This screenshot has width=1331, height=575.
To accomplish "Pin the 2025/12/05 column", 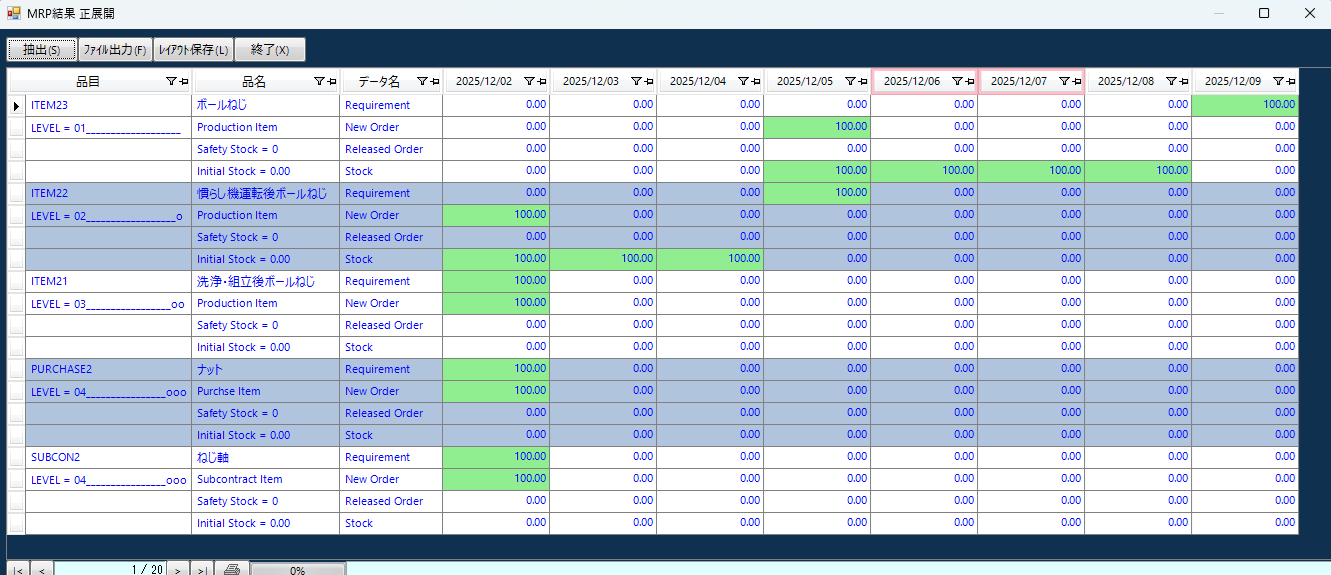I will coord(862,81).
